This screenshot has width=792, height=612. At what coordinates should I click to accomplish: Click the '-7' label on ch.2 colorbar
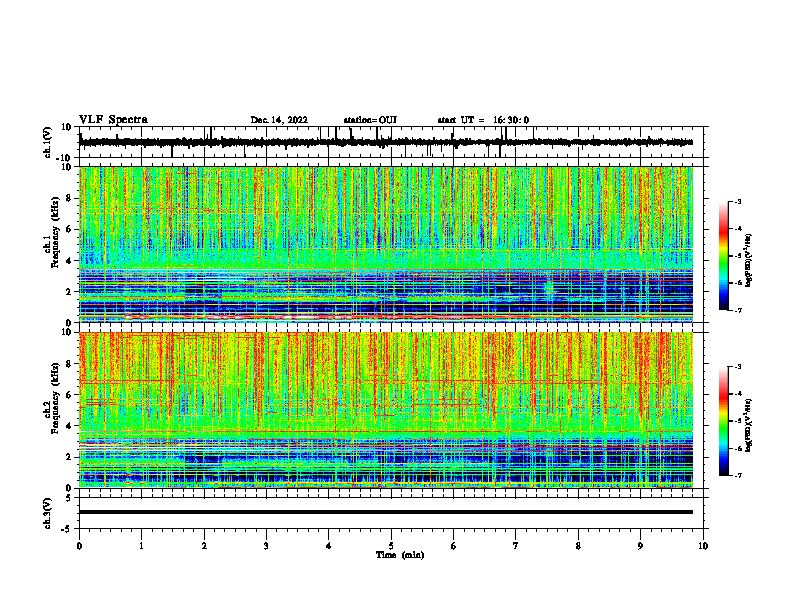[x=738, y=475]
